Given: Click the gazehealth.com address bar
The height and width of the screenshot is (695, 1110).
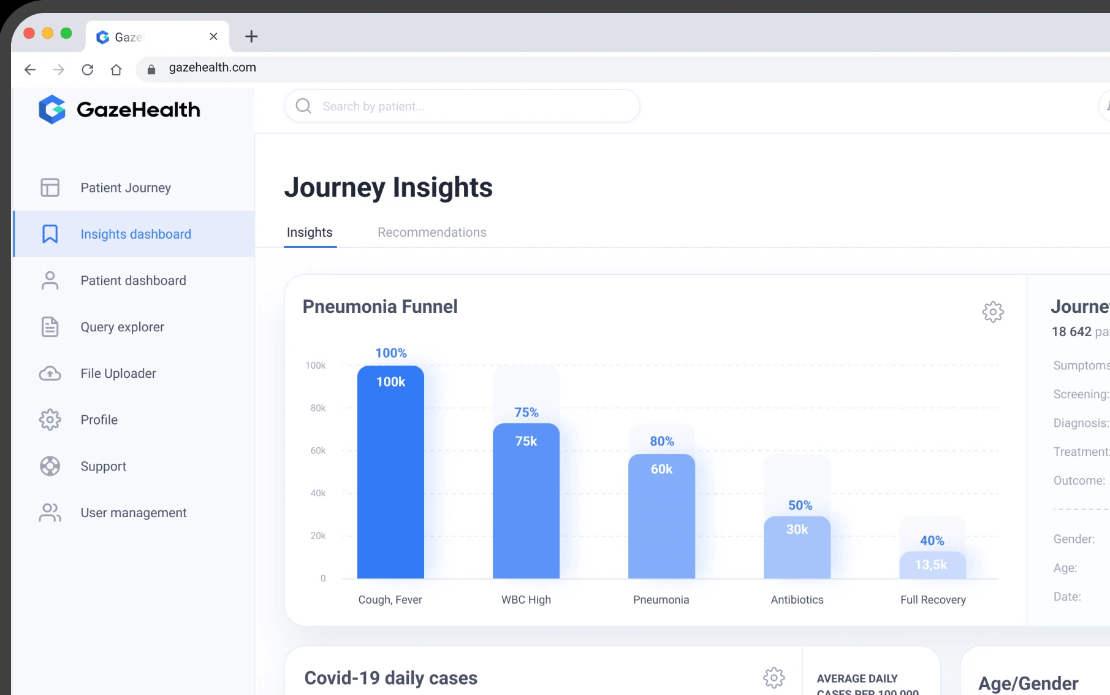Looking at the screenshot, I should tap(623, 68).
